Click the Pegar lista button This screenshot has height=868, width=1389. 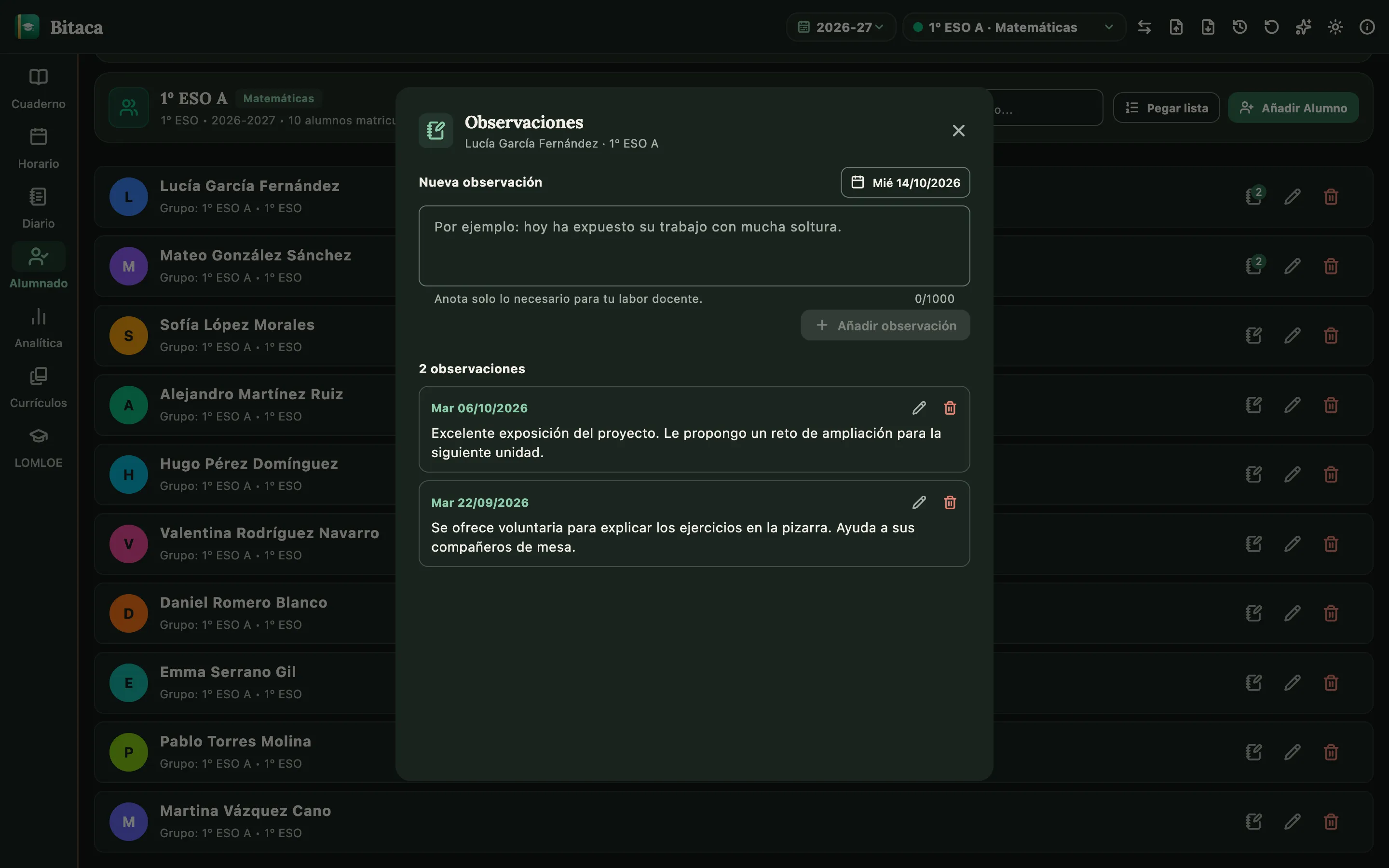(x=1166, y=108)
